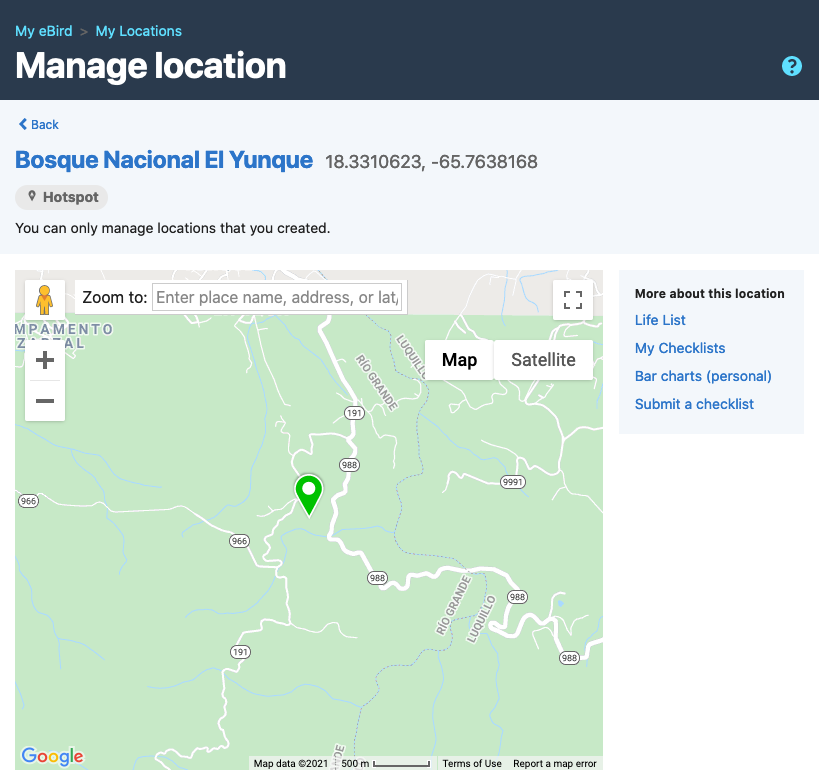Click the 'Manage location' page heading
The height and width of the screenshot is (781, 819).
click(151, 66)
